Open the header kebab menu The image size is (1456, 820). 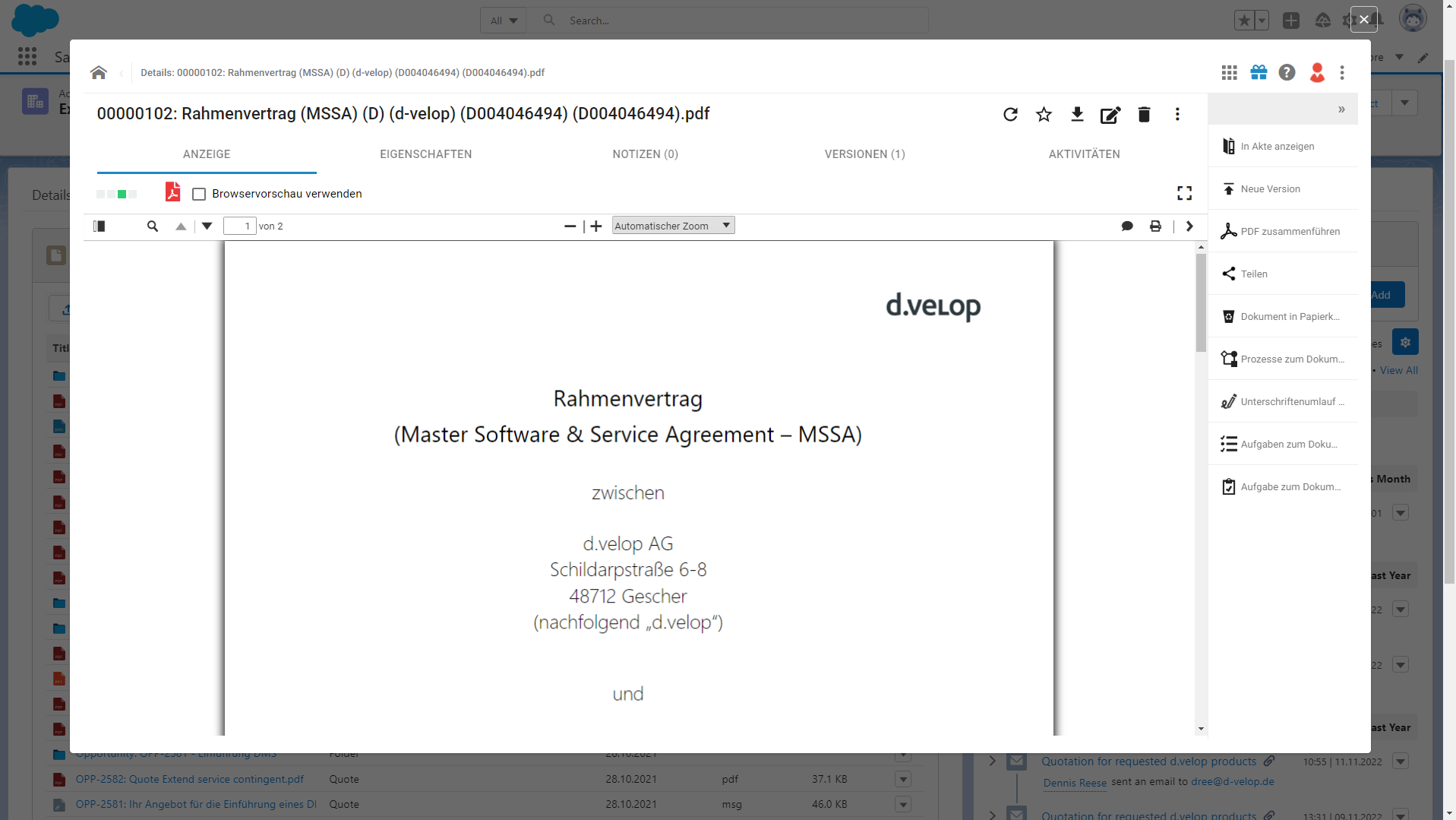(1342, 72)
